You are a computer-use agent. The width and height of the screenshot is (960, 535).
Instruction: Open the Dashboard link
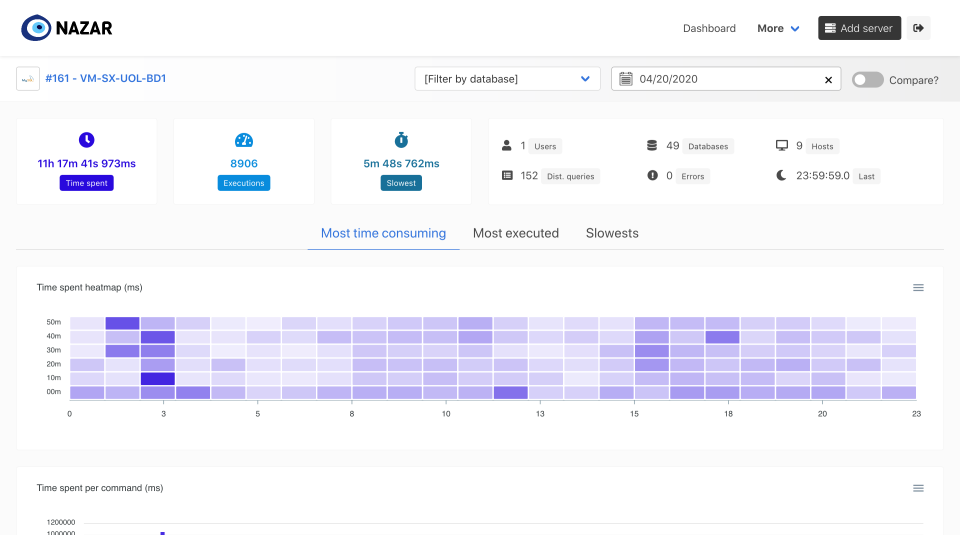click(709, 28)
